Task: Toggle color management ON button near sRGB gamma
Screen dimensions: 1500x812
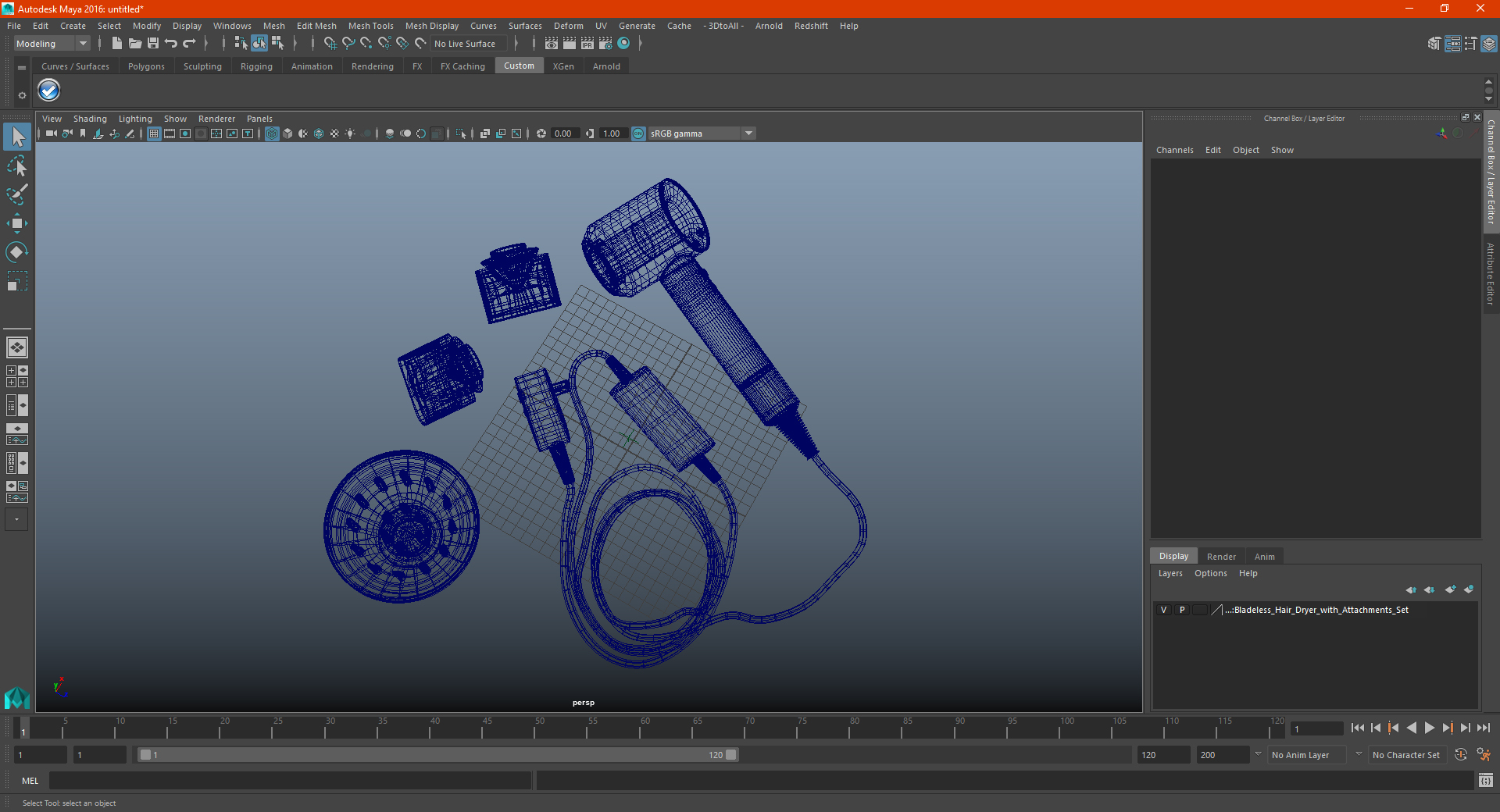Action: point(638,134)
